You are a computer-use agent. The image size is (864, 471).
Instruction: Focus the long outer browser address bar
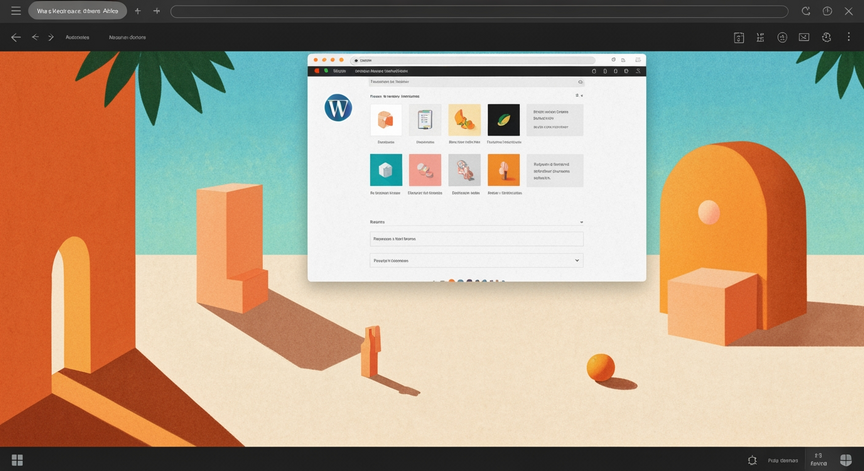coord(479,12)
